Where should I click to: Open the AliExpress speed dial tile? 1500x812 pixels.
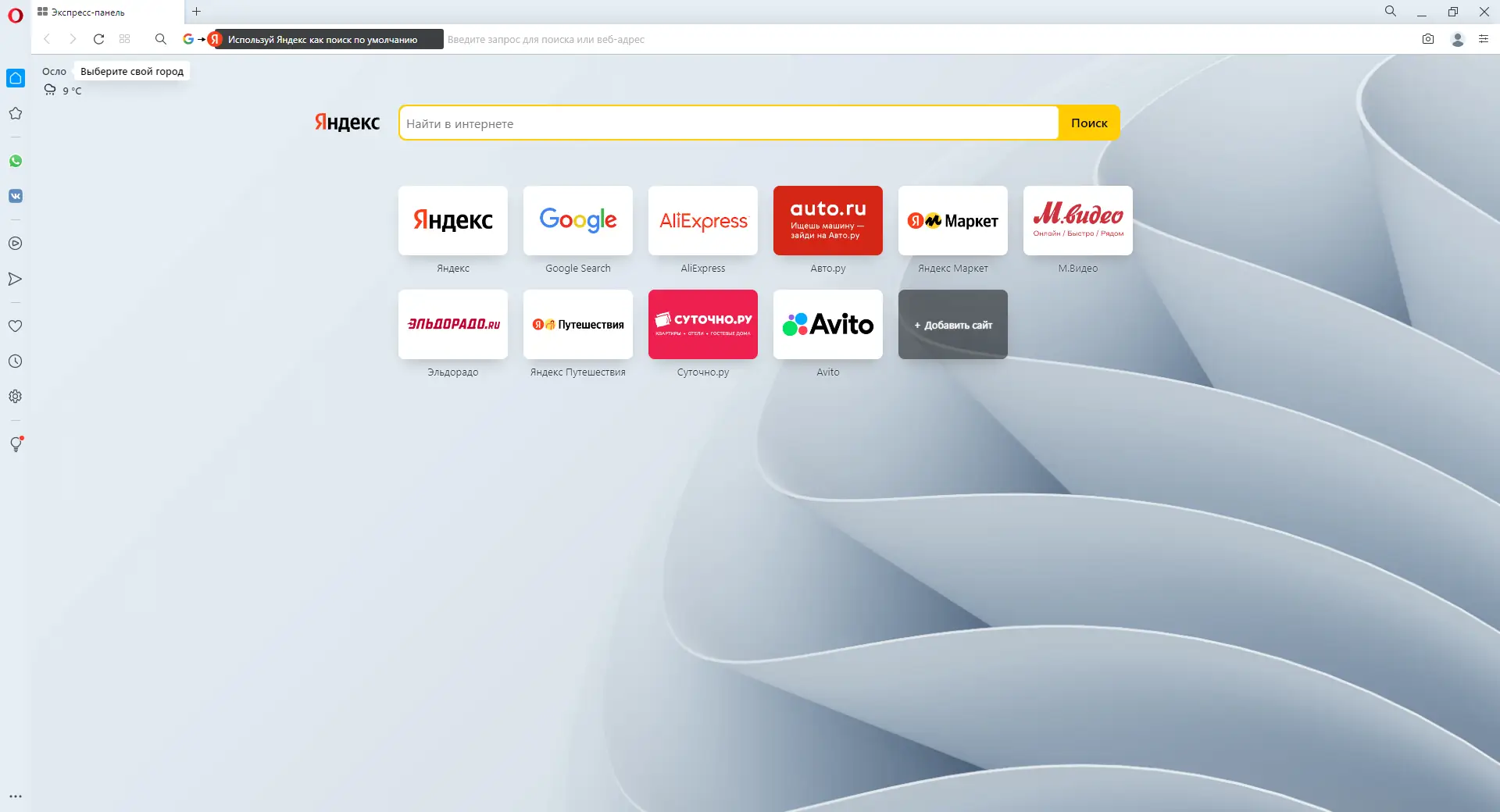[x=703, y=220]
